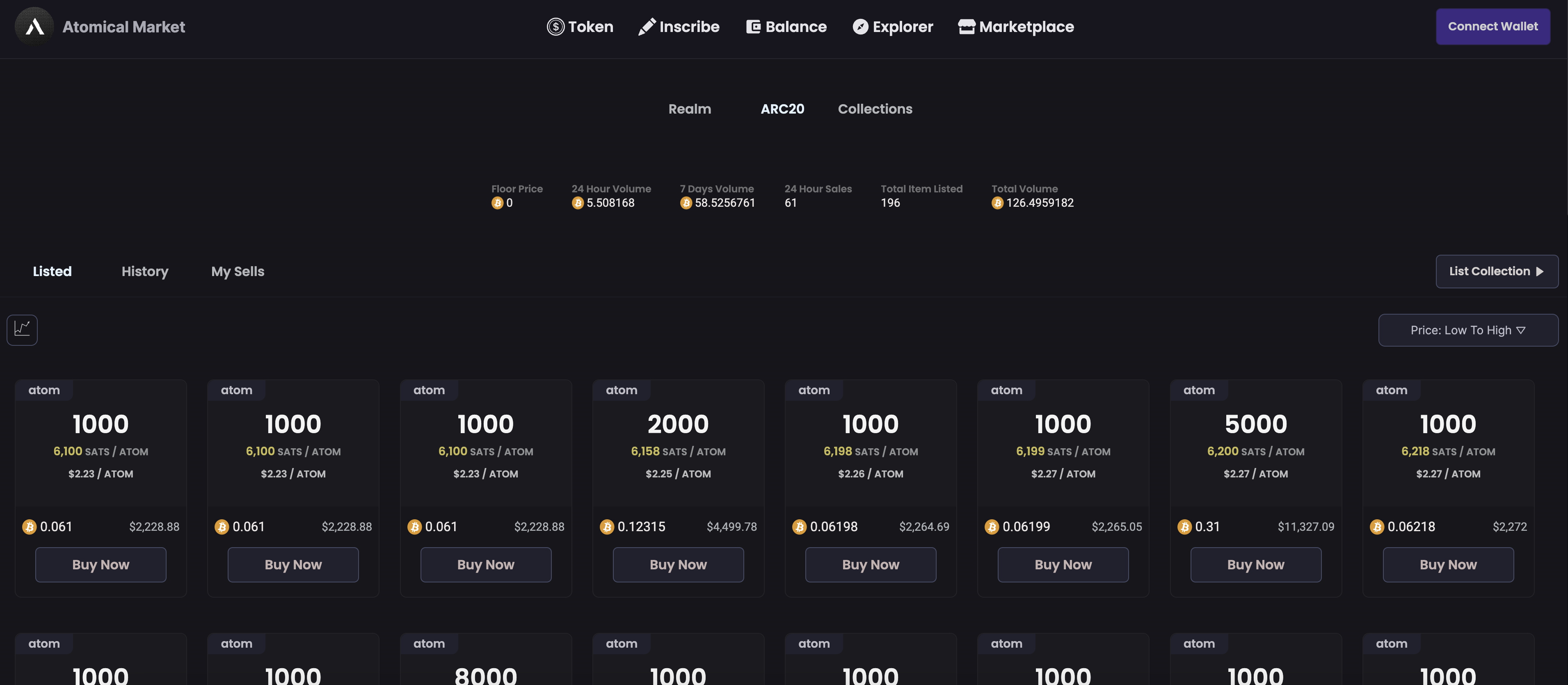Screen dimensions: 1568x685
Task: Show the Listed tab
Action: pyautogui.click(x=53, y=271)
